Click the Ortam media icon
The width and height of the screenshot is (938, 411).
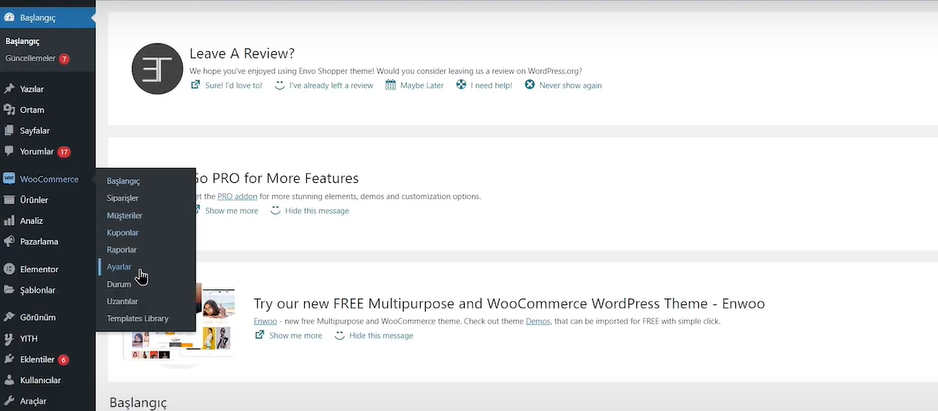click(9, 110)
